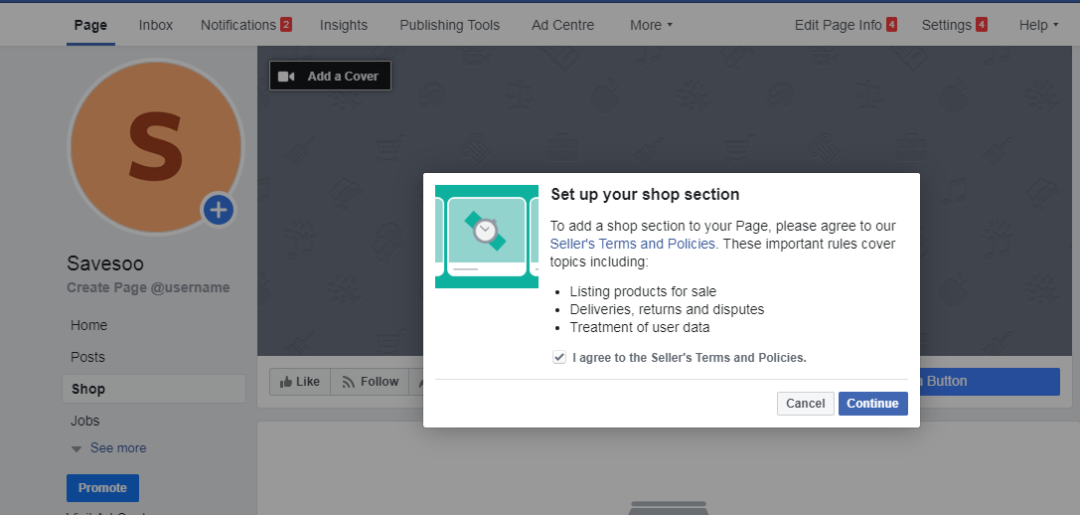The height and width of the screenshot is (515, 1080).
Task: Click the 'I agree to the Seller's Terms' label
Action: 689,358
